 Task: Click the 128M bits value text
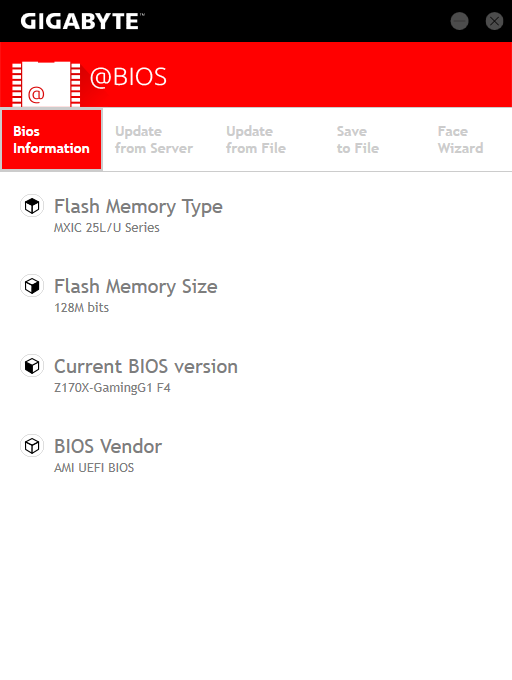[82, 307]
